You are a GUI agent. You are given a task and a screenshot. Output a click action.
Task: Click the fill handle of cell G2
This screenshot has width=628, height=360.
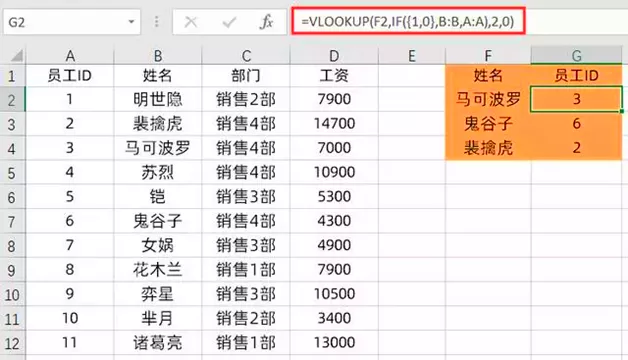coord(622,111)
